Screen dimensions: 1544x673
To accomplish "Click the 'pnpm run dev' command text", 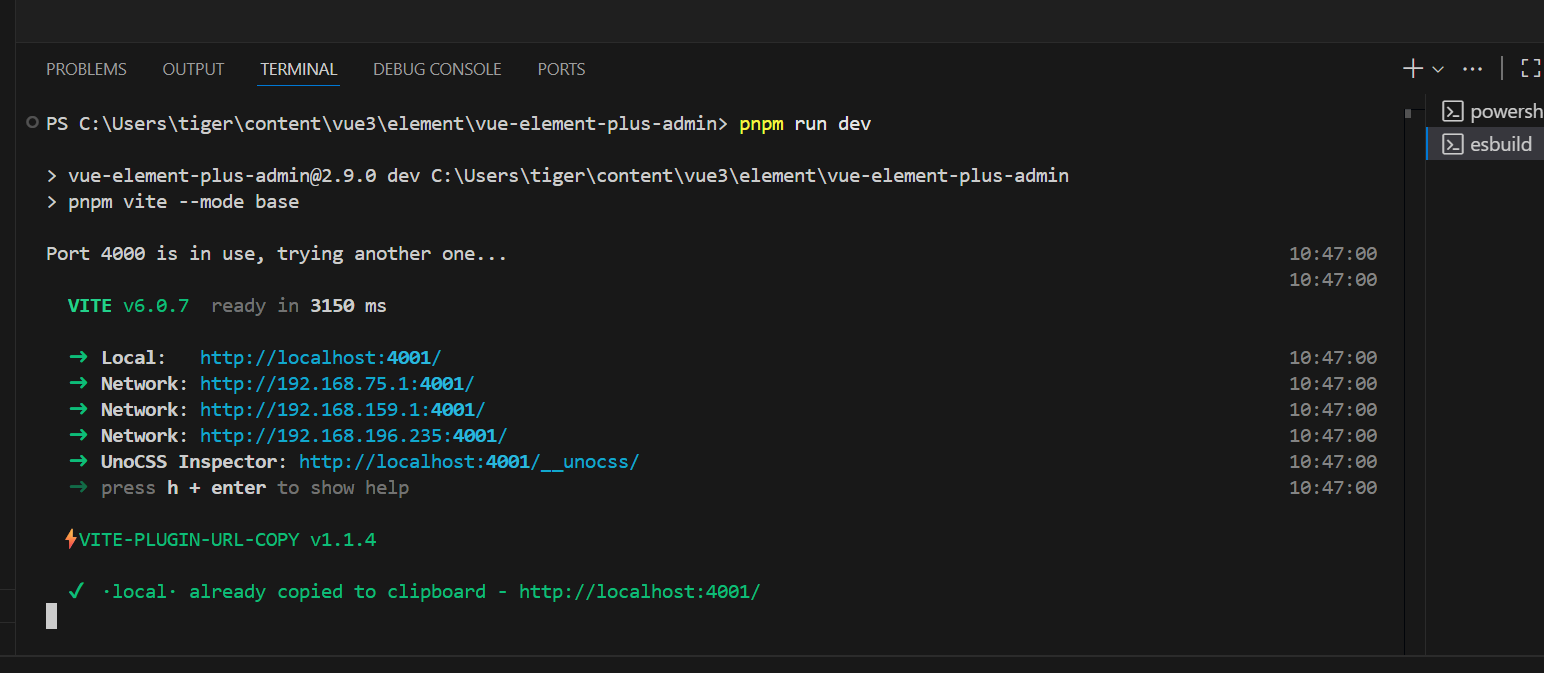I will pyautogui.click(x=805, y=124).
